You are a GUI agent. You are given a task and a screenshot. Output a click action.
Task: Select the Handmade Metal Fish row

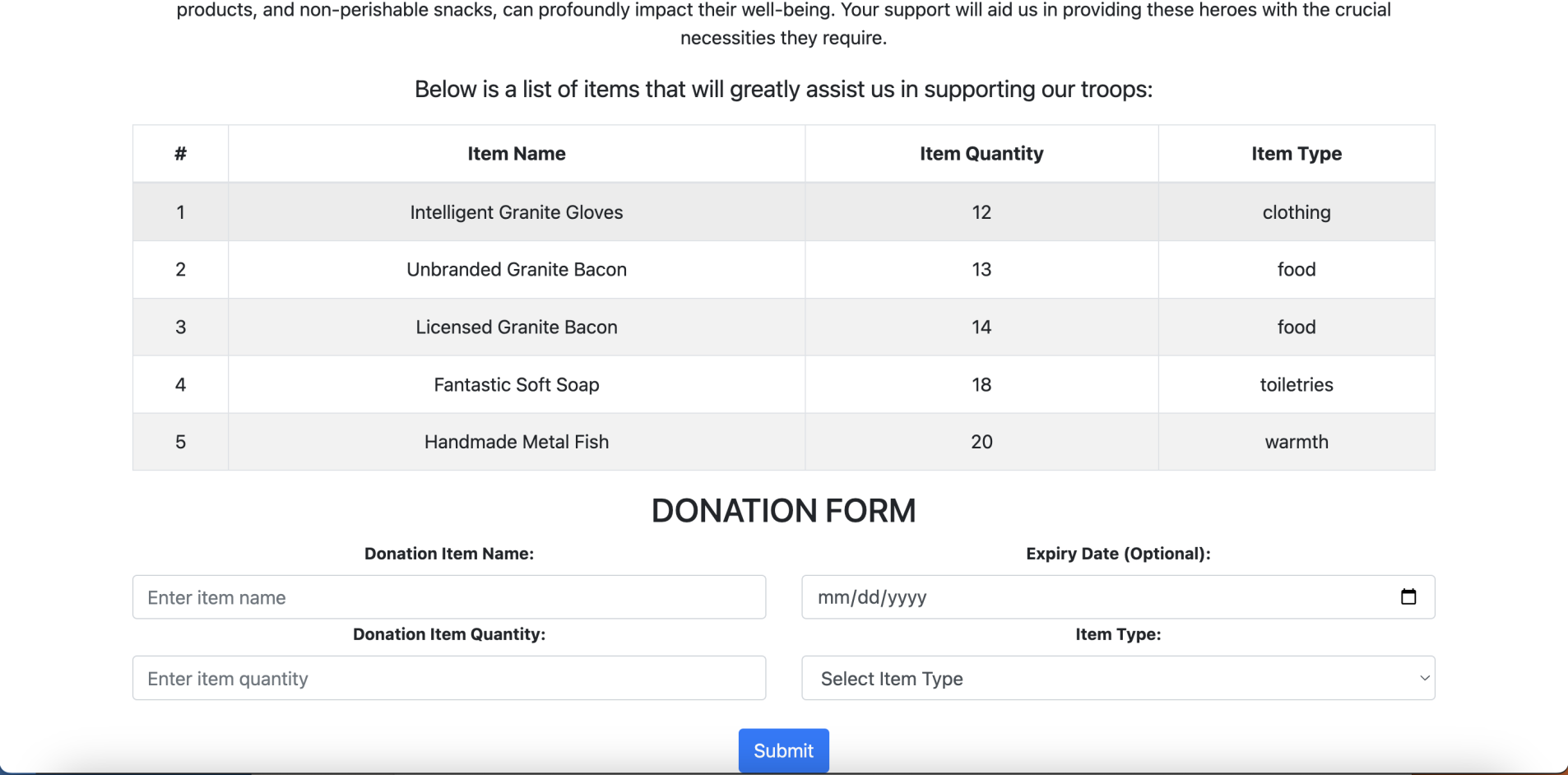coord(784,442)
